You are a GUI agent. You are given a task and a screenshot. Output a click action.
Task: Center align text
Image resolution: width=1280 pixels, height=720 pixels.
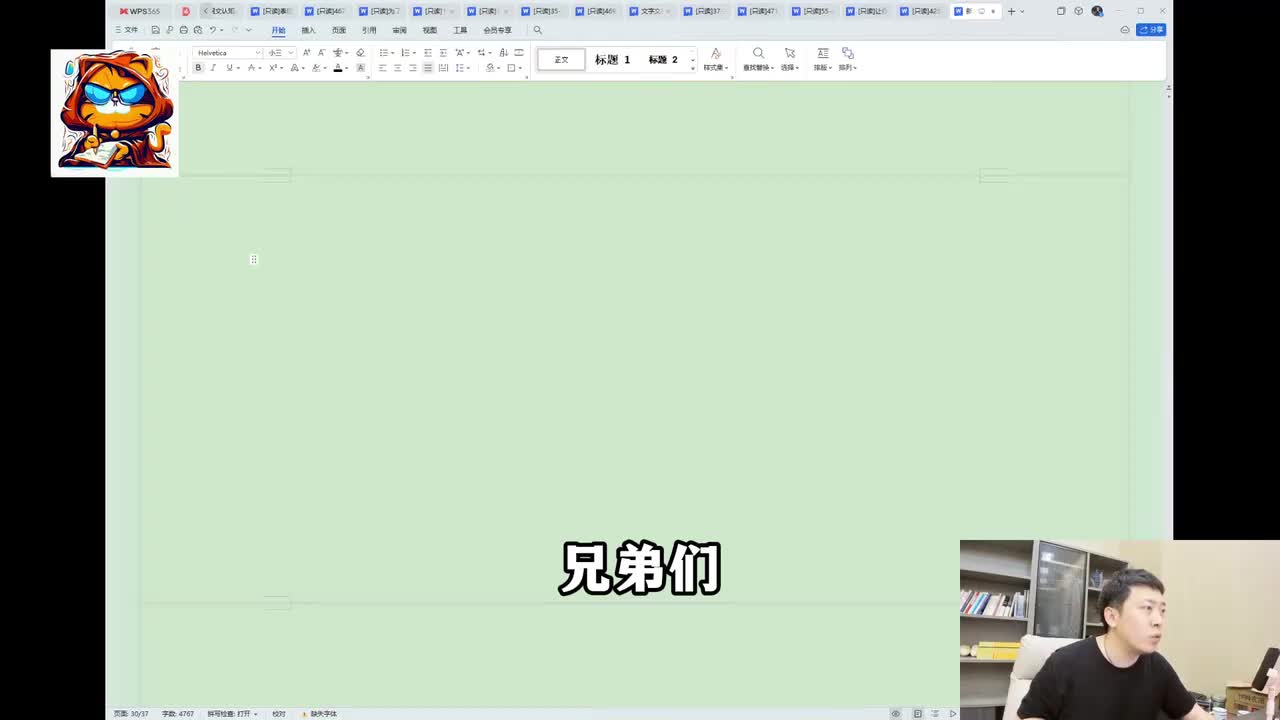(x=398, y=68)
